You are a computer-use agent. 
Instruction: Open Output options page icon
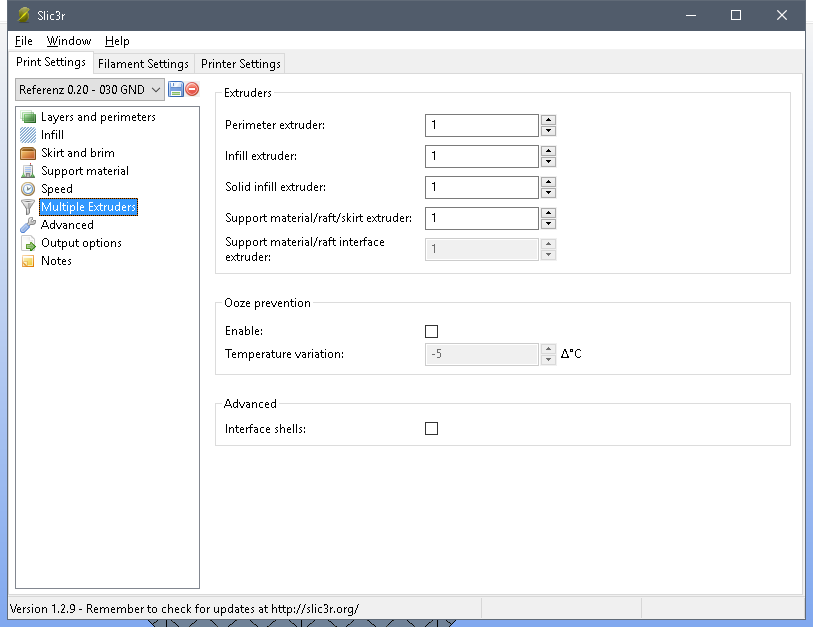click(28, 243)
